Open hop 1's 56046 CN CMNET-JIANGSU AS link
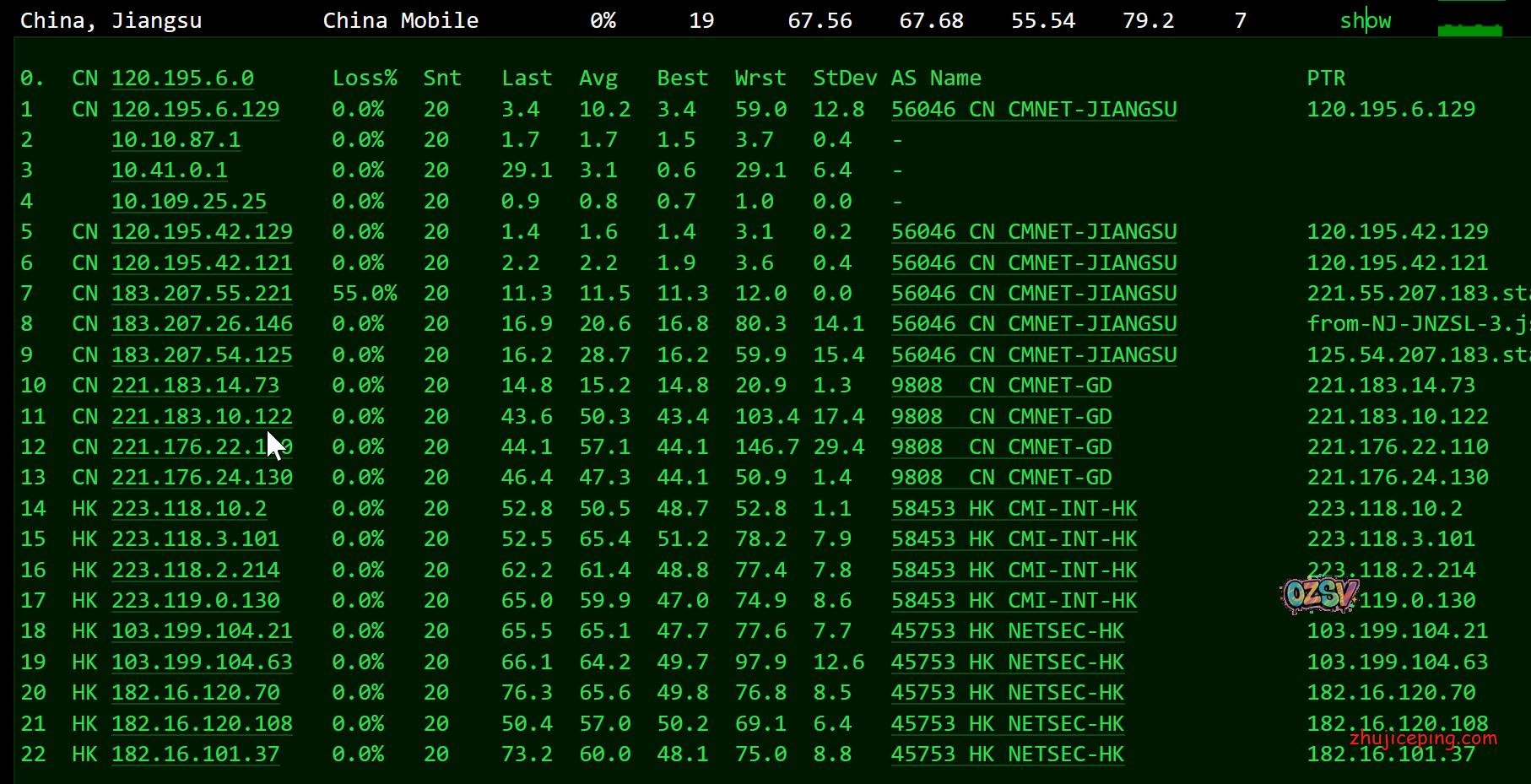 1034,110
